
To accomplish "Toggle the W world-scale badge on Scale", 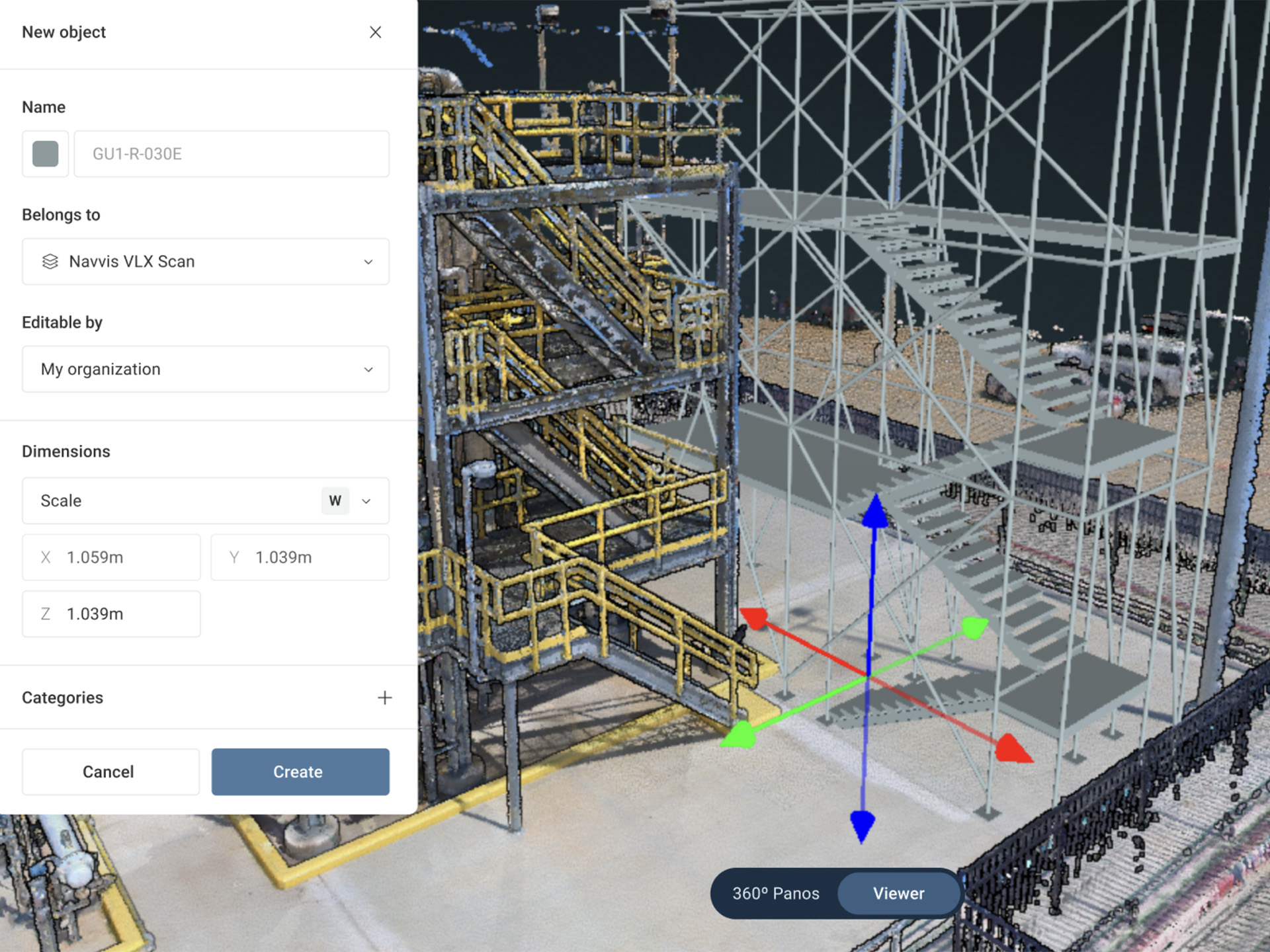I will [335, 500].
